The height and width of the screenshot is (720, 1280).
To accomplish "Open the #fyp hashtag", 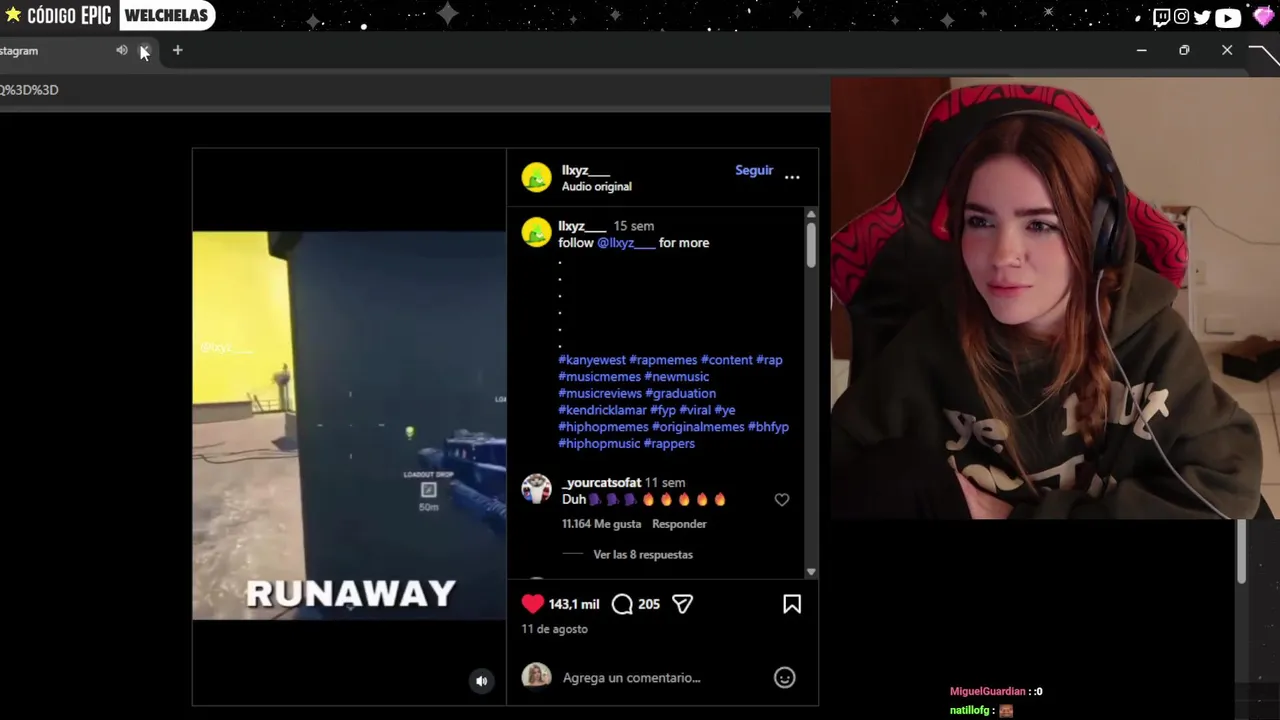I will [663, 410].
